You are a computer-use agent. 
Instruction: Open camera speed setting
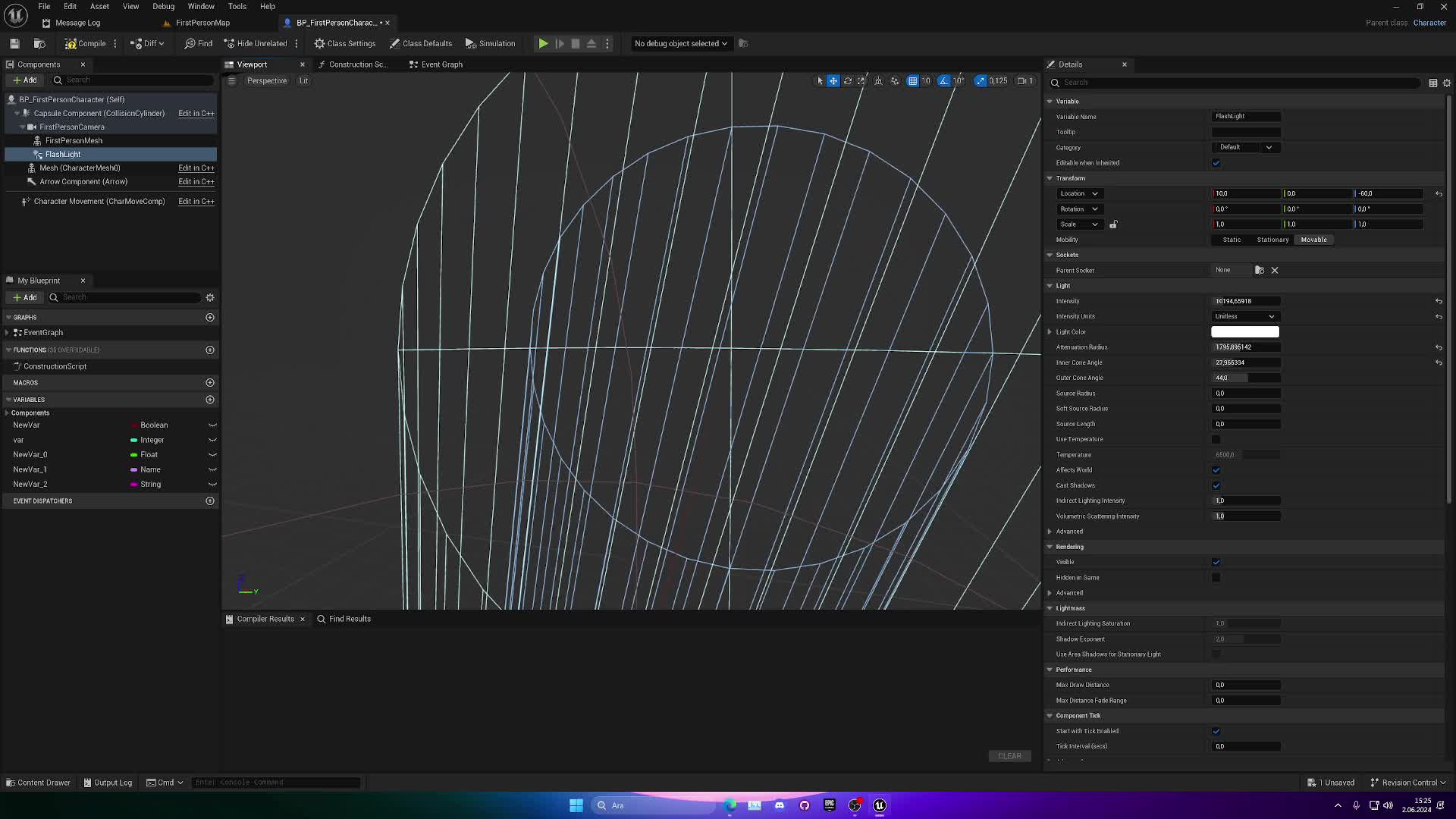1025,80
